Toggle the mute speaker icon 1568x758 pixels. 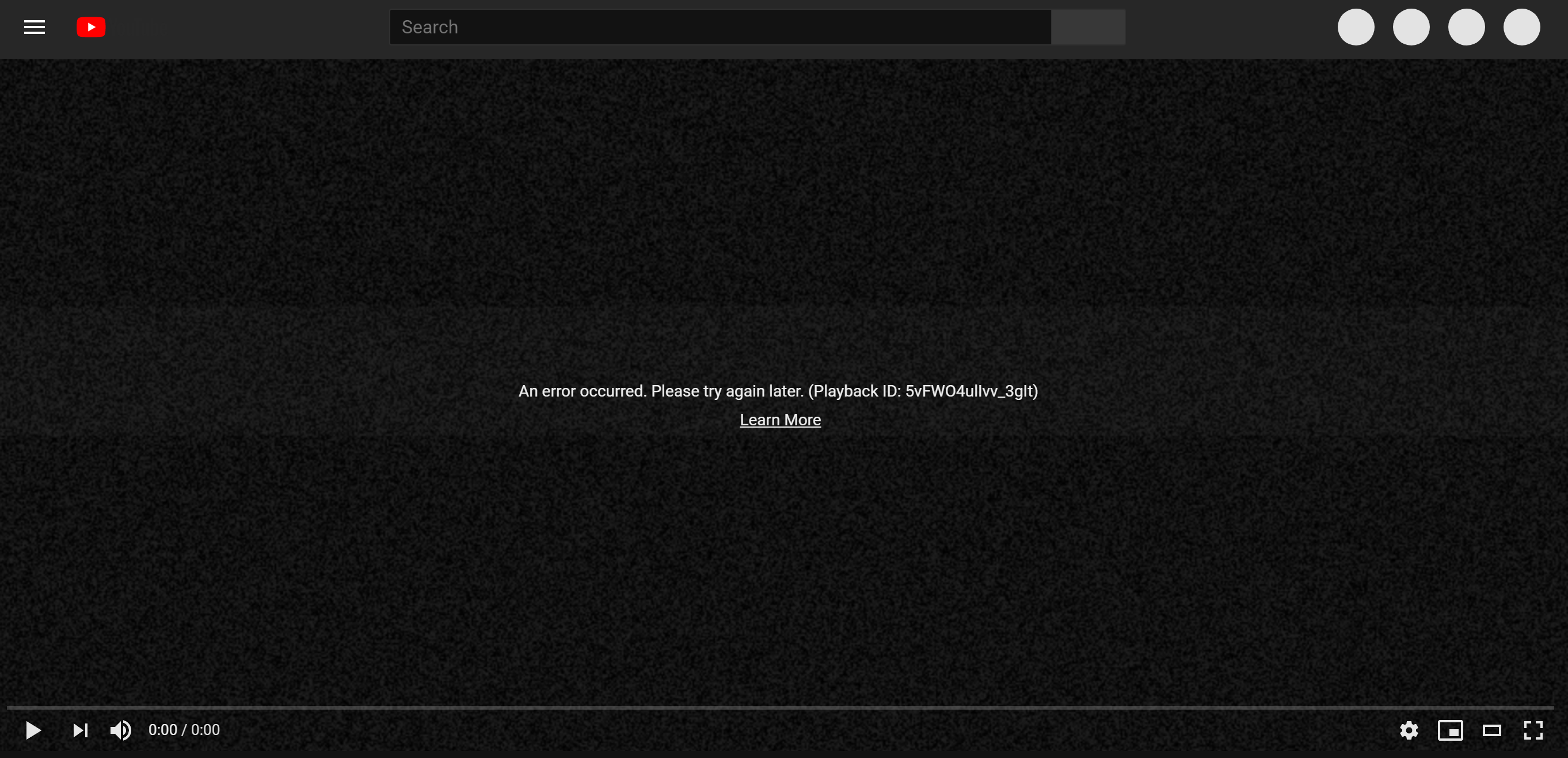122,729
